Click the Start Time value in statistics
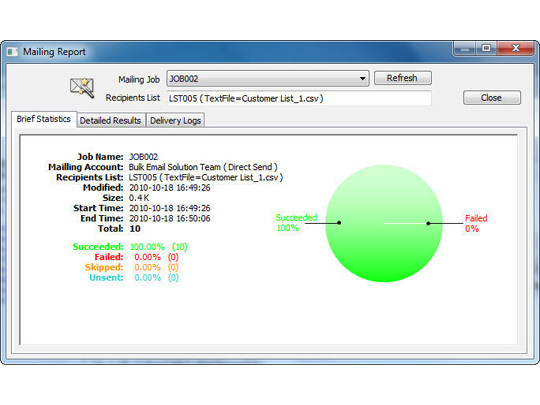 tap(169, 208)
